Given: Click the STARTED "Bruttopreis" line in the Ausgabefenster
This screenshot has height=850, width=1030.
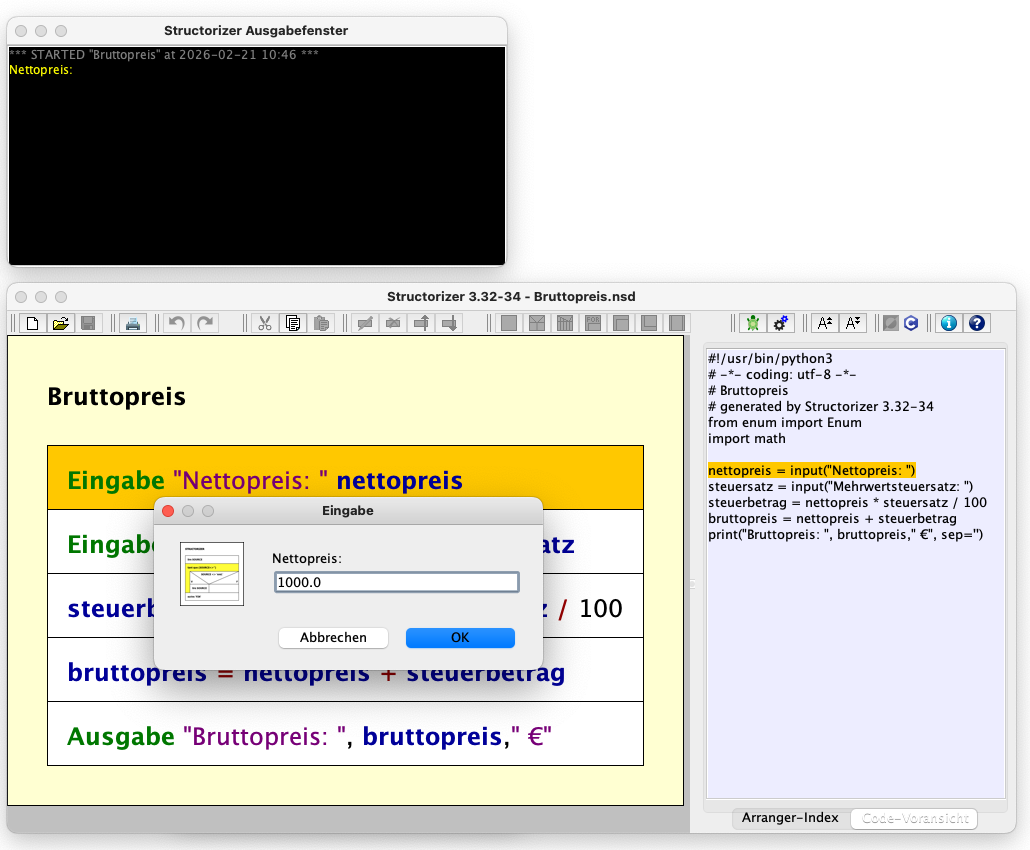Looking at the screenshot, I should point(164,55).
